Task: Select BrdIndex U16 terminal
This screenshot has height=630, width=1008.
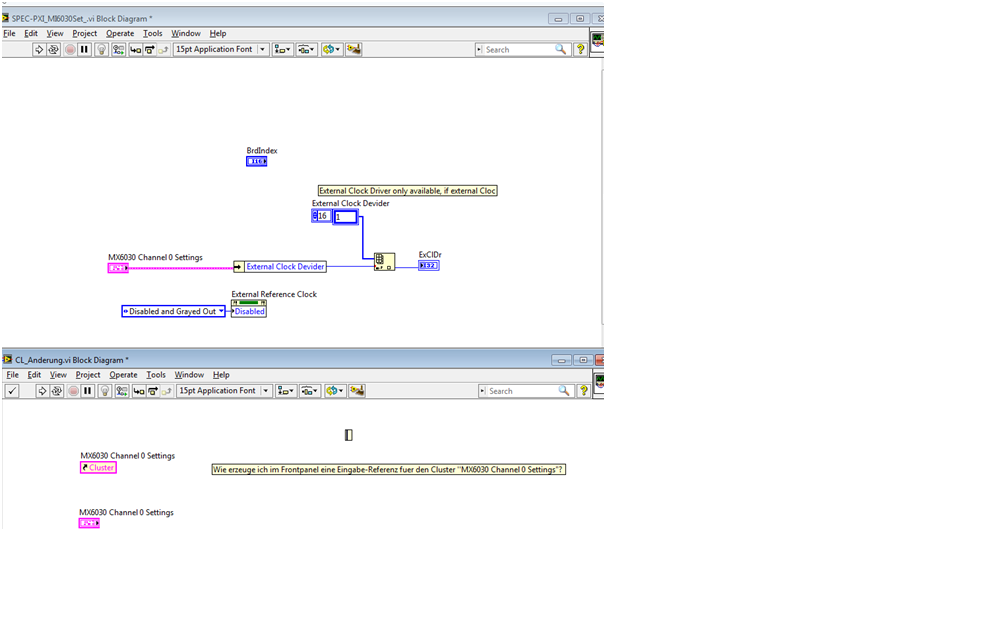Action: point(256,161)
